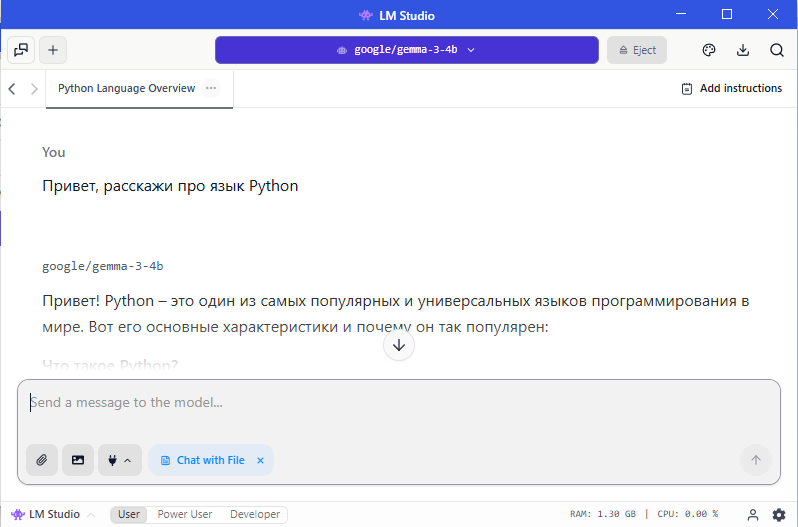Select the Python Language Overview tab

click(x=126, y=88)
